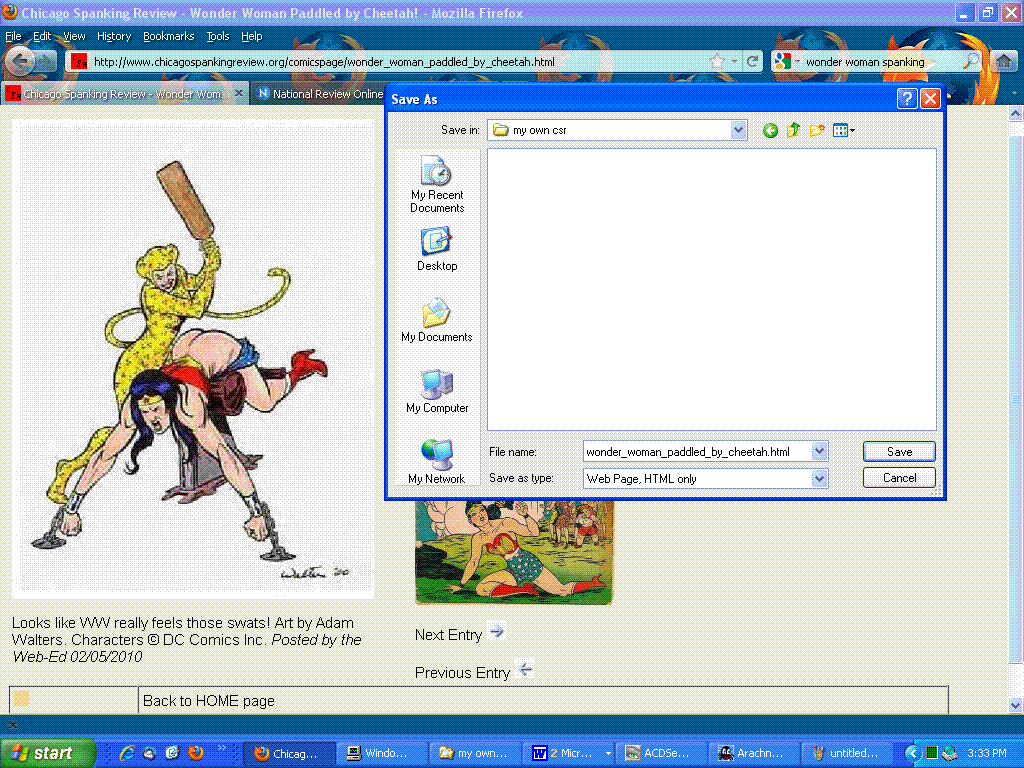Click the Next Entry arrow link
1024x768 pixels.
[x=496, y=631]
